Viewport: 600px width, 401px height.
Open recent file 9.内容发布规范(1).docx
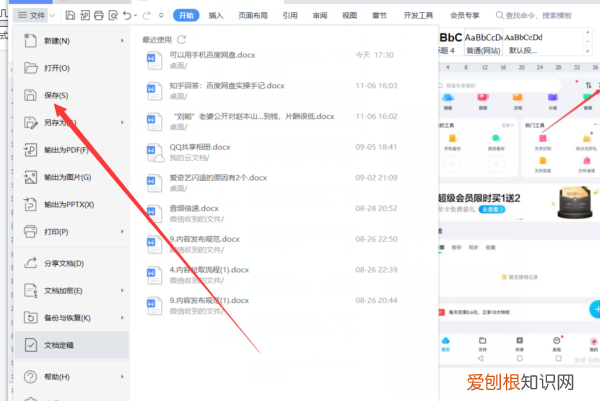pos(270,305)
